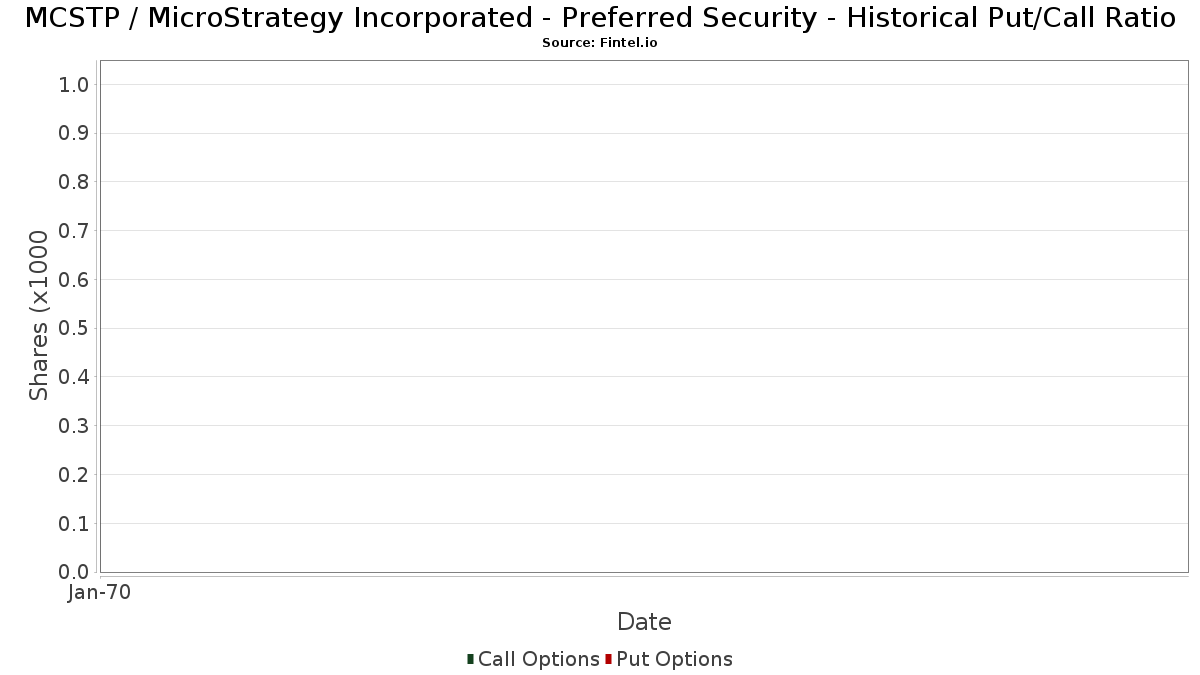This screenshot has height=675, width=1200.
Task: Click the 0.0 y-axis tick label
Action: pos(74,572)
